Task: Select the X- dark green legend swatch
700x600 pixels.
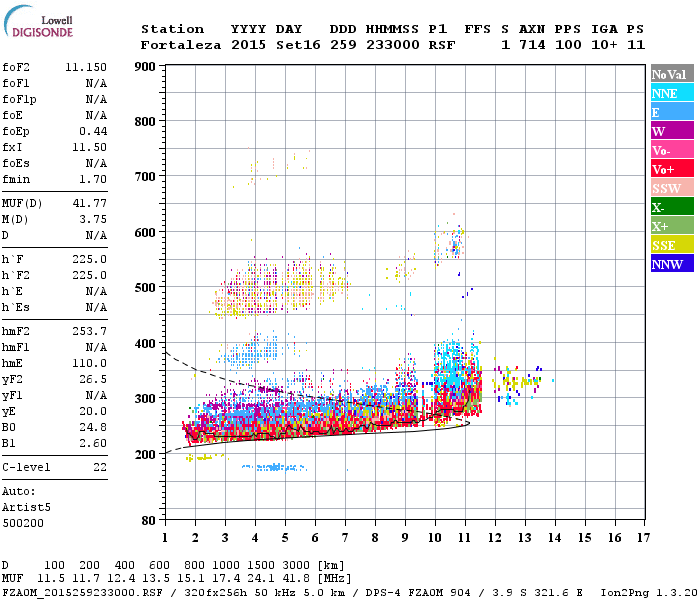Action: click(672, 207)
